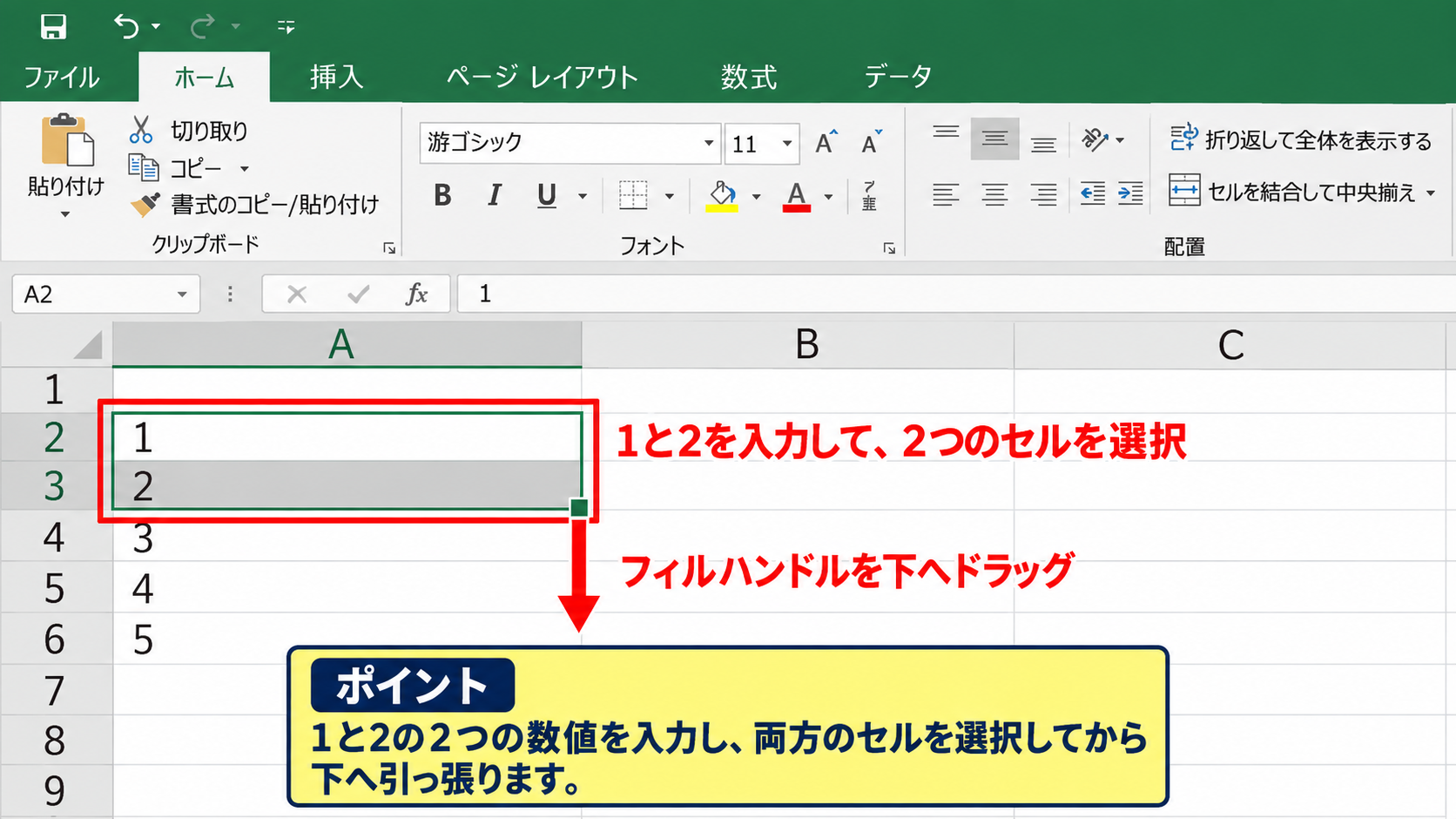Open the font size dropdown showing 11

click(x=787, y=143)
